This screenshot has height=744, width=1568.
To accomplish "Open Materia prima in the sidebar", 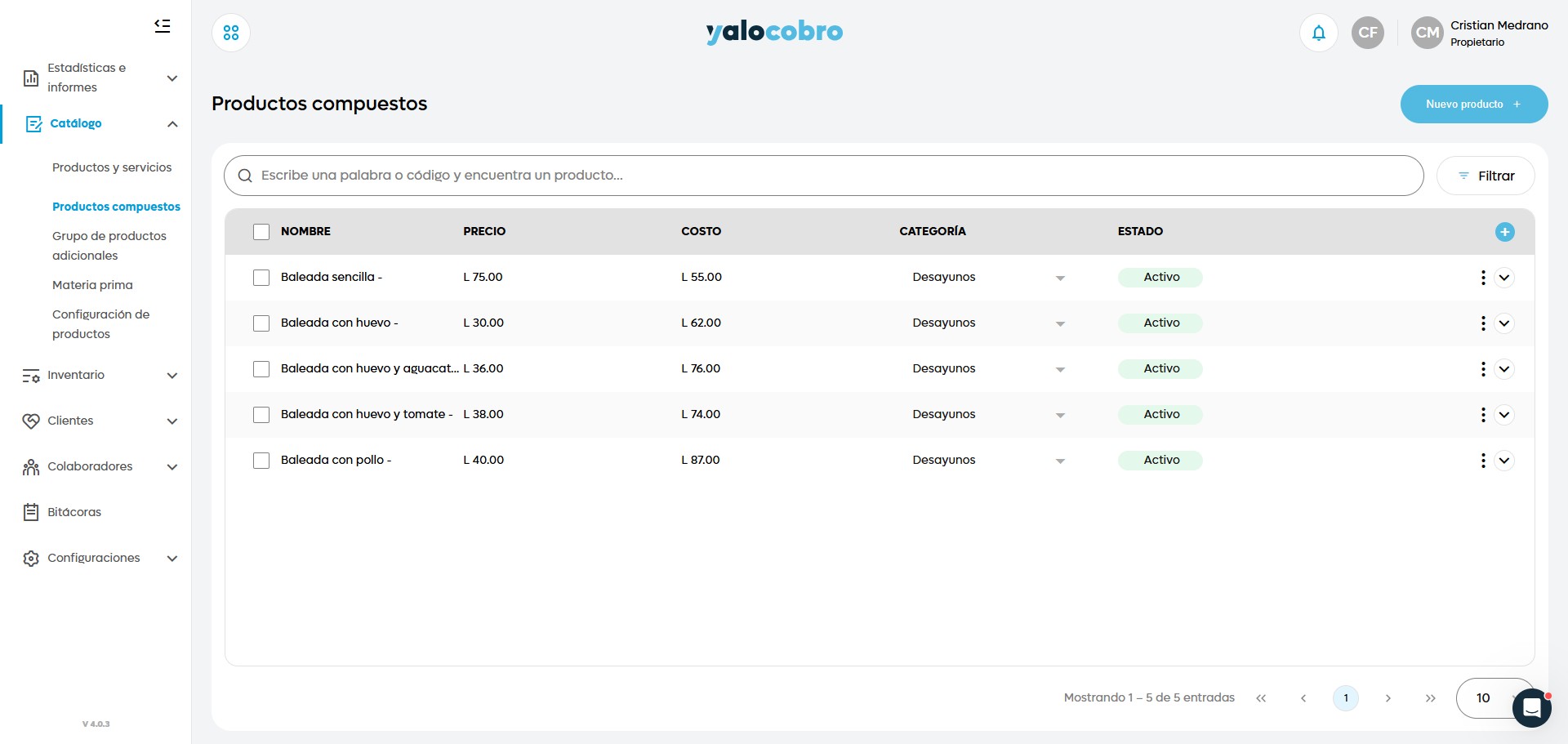I will click(92, 285).
